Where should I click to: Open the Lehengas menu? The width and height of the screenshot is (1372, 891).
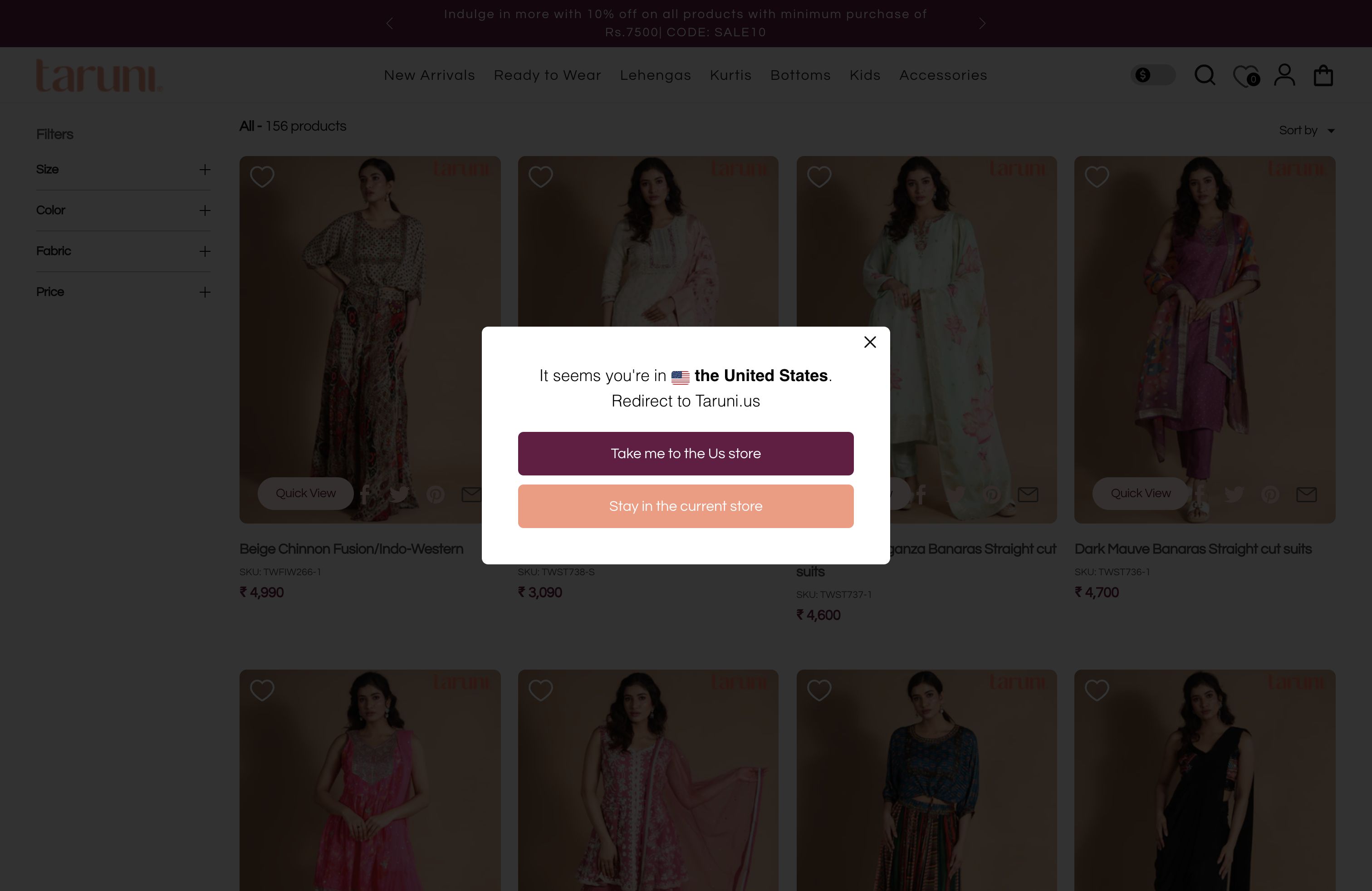656,75
